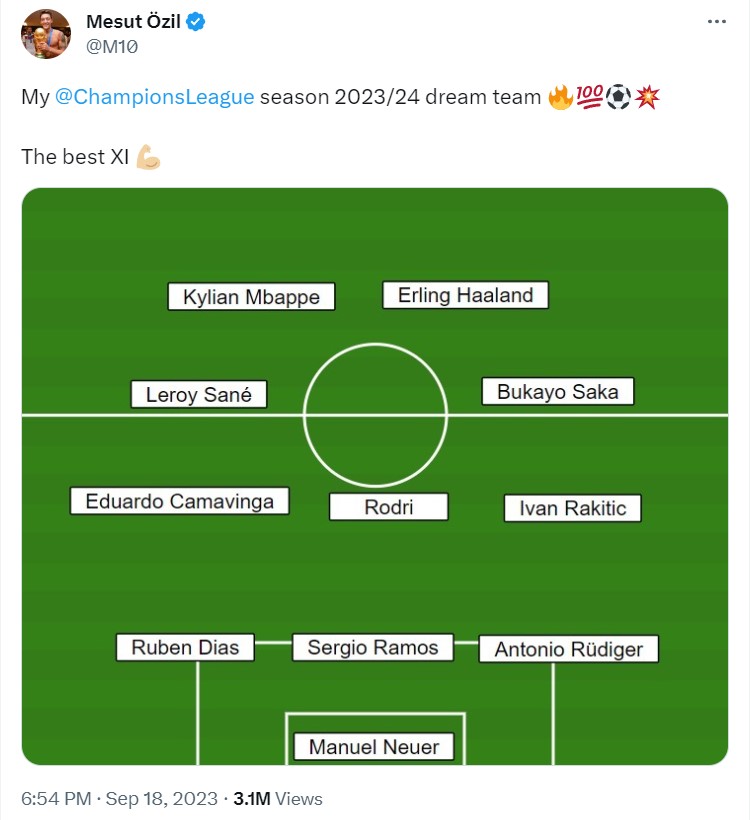The height and width of the screenshot is (820, 750).
Task: Click the Ivan Rakitic player label
Action: click(x=572, y=508)
